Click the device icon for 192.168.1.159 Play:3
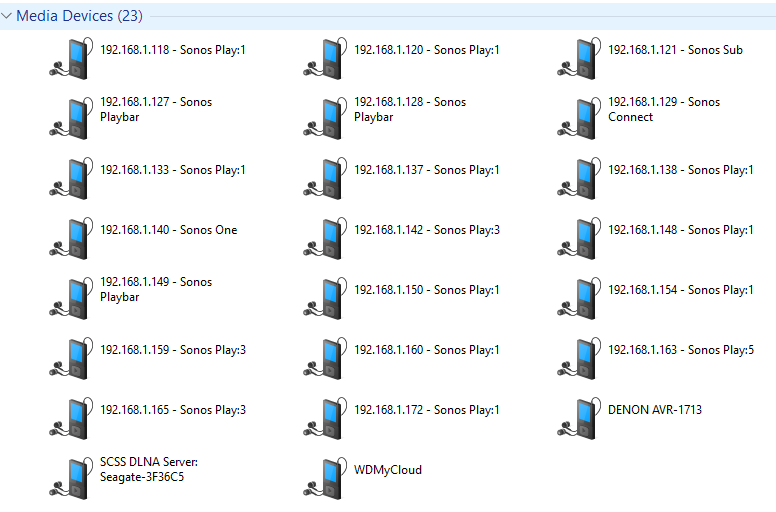The image size is (776, 512). click(x=71, y=359)
